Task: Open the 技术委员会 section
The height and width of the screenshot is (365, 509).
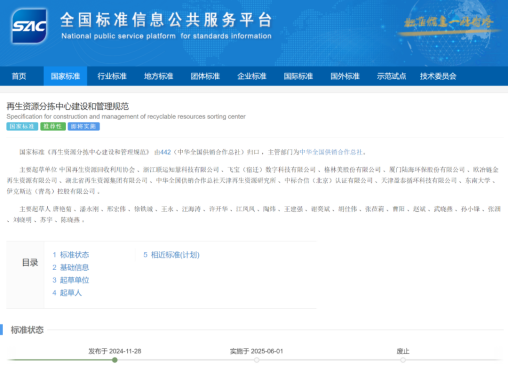Action: pos(438,76)
